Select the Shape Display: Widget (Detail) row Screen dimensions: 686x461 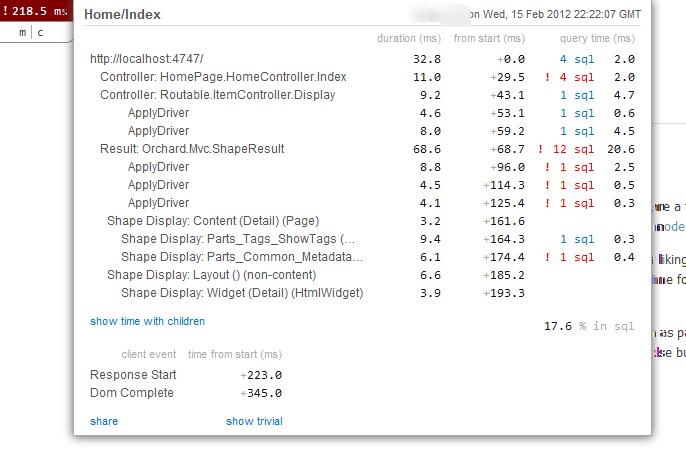pos(241,293)
